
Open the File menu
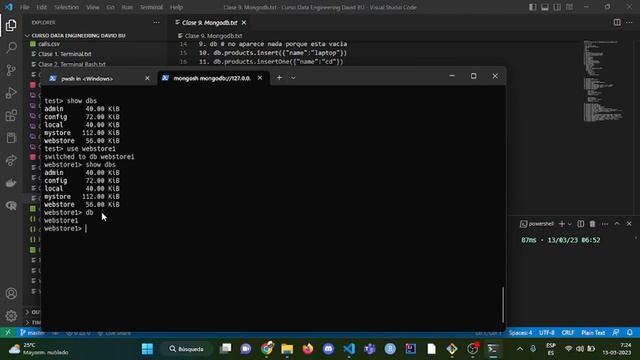24,7
